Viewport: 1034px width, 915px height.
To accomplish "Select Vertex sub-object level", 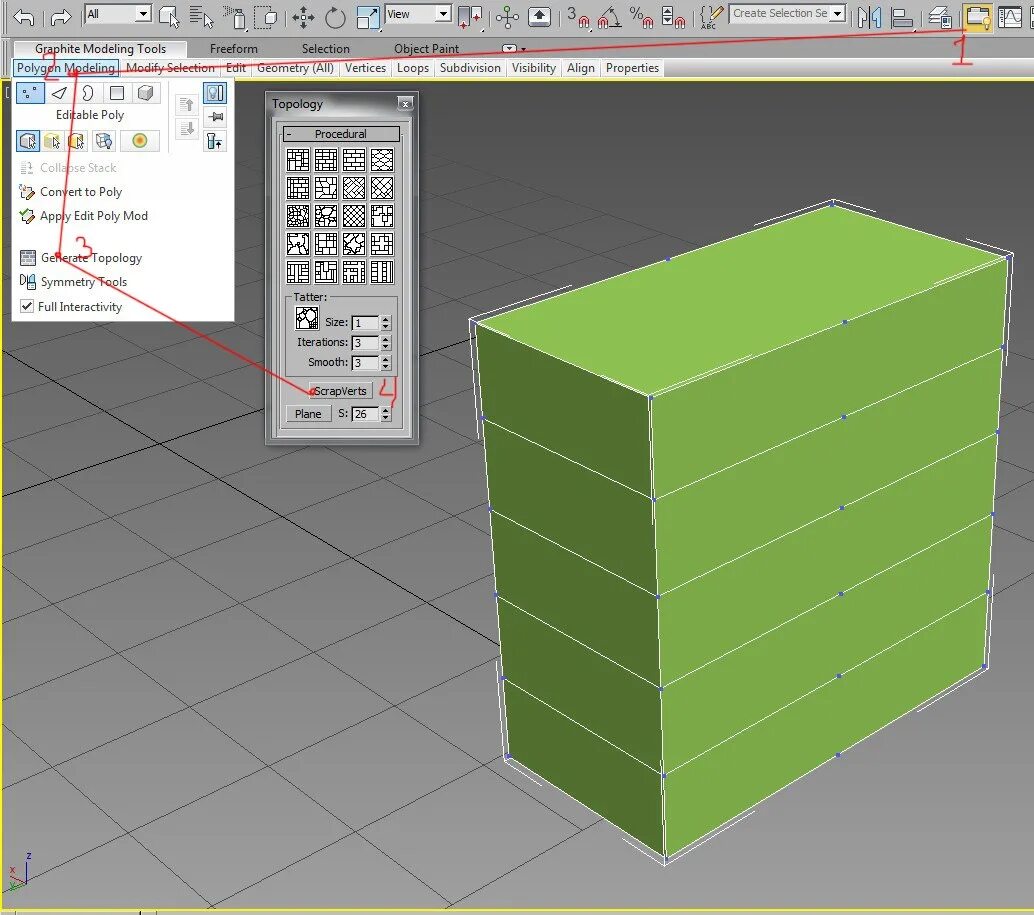I will (30, 93).
